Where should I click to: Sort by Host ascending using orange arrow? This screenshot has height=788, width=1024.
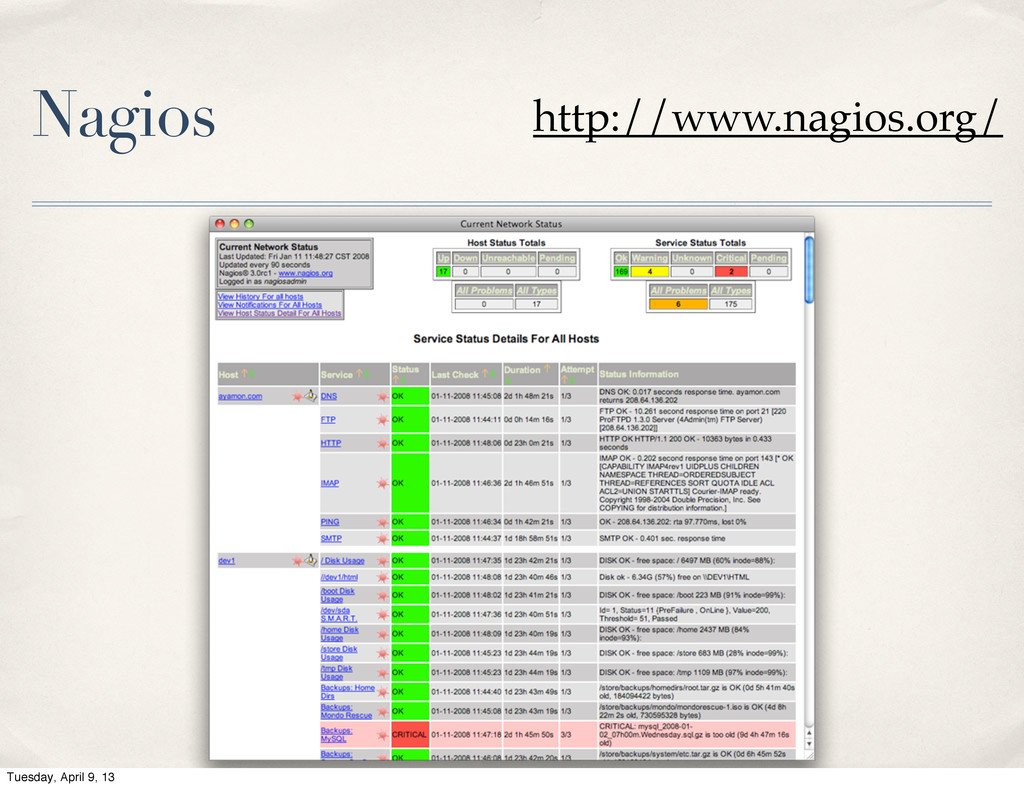(x=244, y=373)
